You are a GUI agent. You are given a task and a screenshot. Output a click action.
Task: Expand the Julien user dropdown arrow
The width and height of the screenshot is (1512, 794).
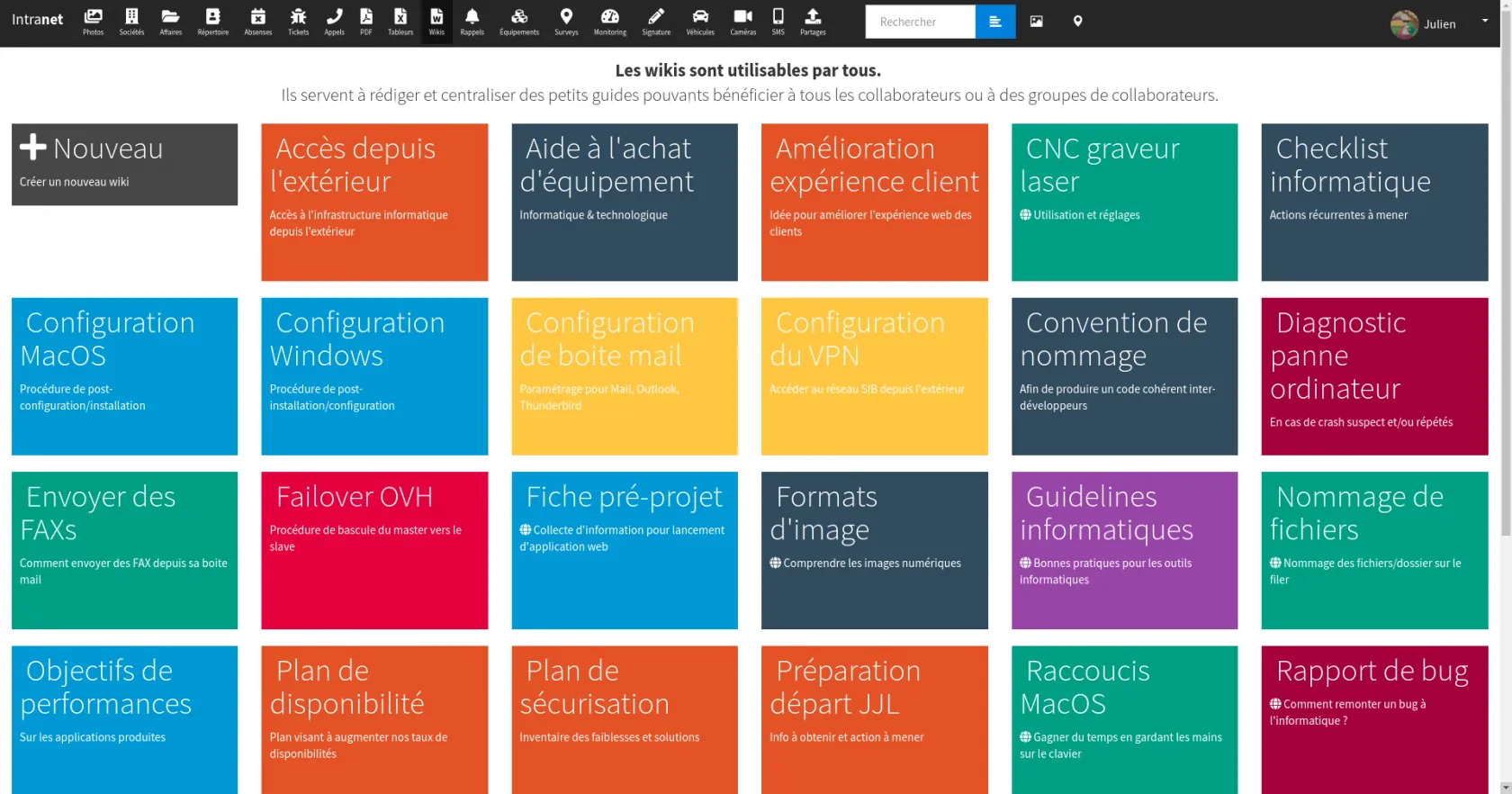1484,21
